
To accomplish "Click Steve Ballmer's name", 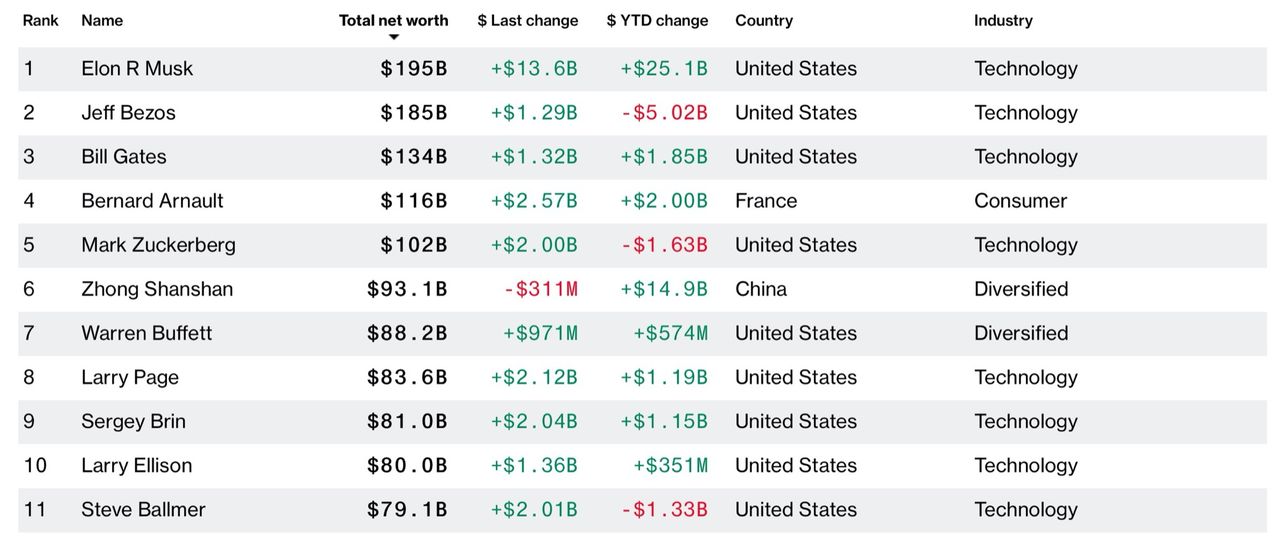I will [x=143, y=509].
